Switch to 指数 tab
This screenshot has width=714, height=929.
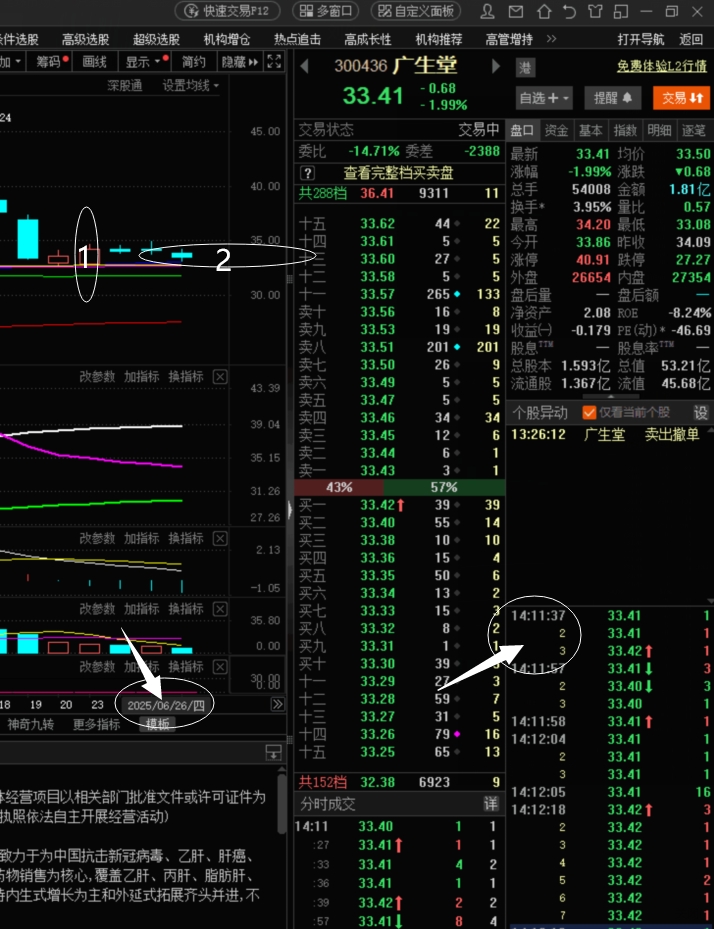click(625, 130)
